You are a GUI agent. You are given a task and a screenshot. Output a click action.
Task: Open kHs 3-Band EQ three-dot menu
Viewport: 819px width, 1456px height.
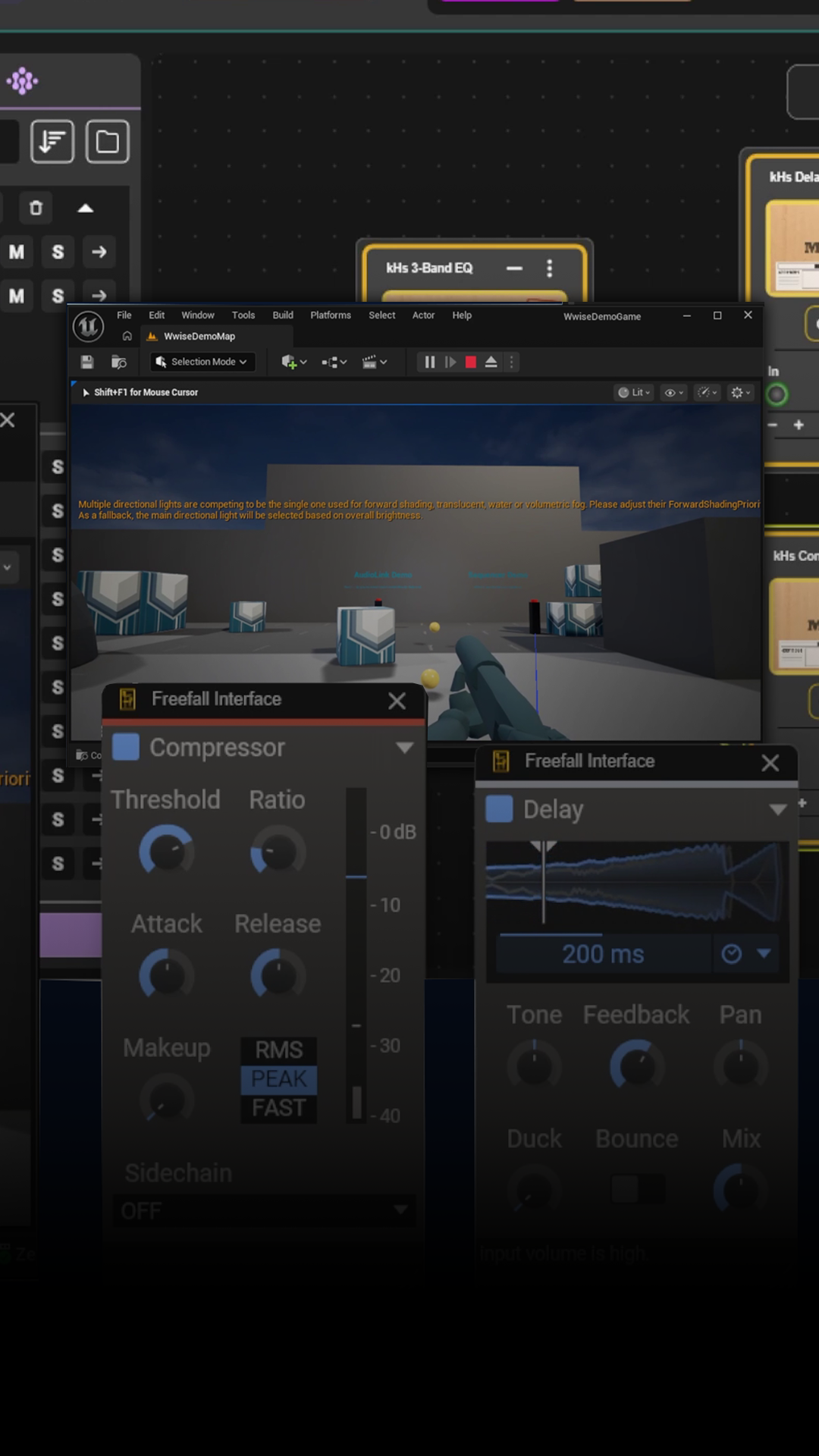click(550, 268)
